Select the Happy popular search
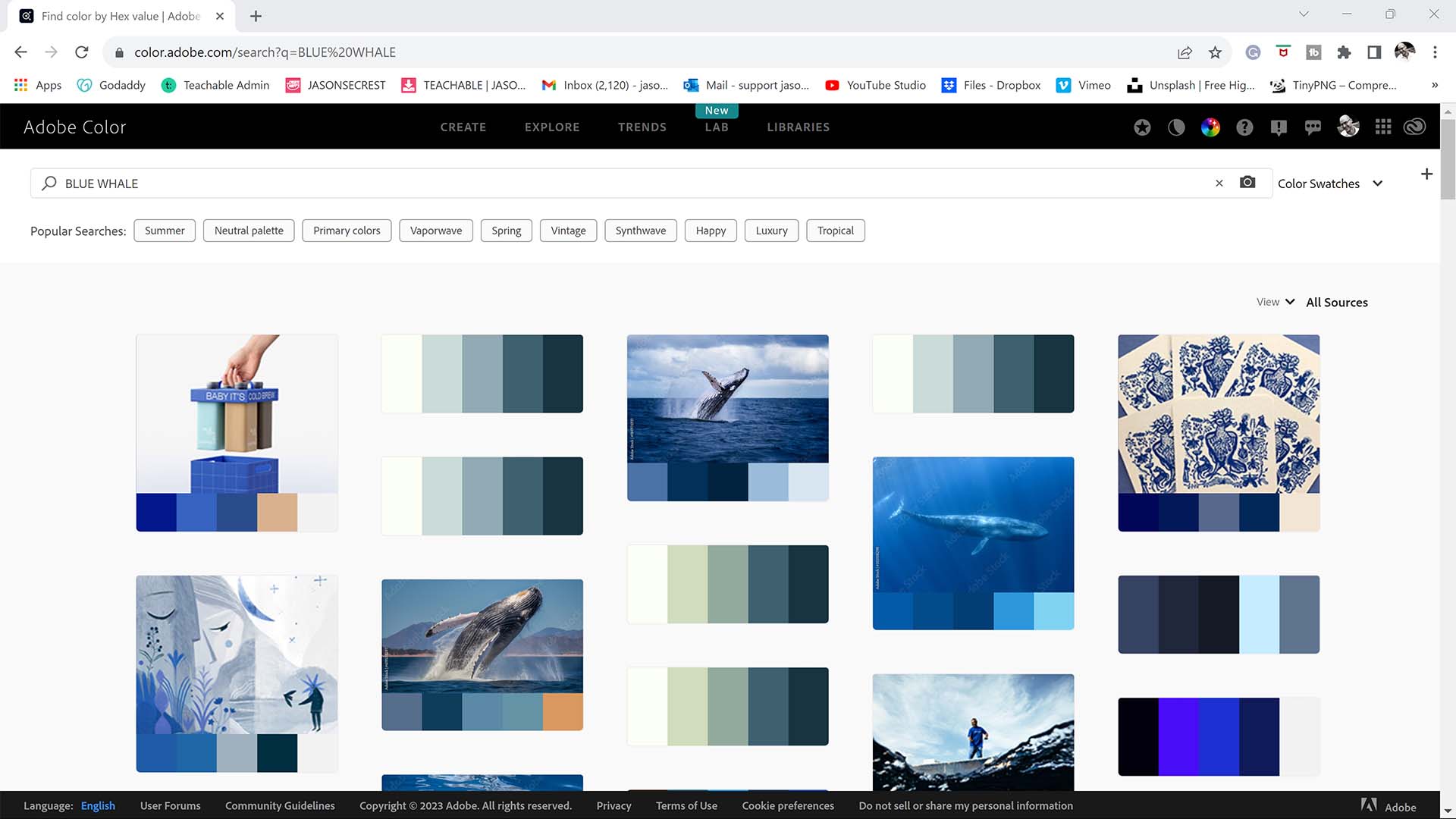Screen dimensions: 1456x819 point(711,231)
